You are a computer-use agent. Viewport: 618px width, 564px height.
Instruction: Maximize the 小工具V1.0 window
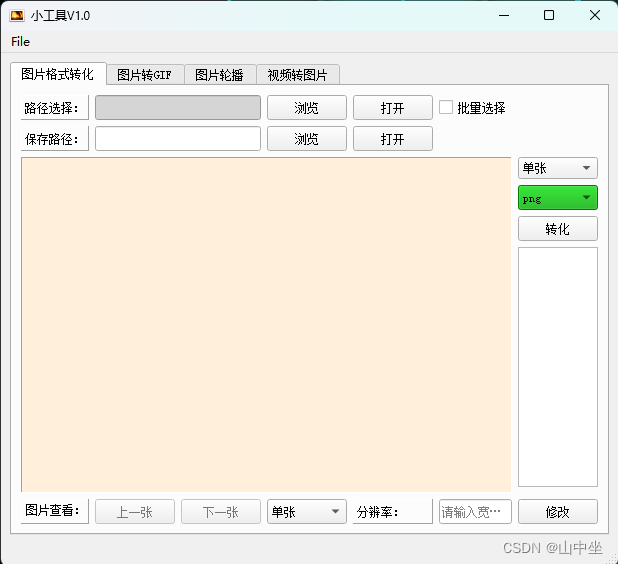(x=549, y=15)
